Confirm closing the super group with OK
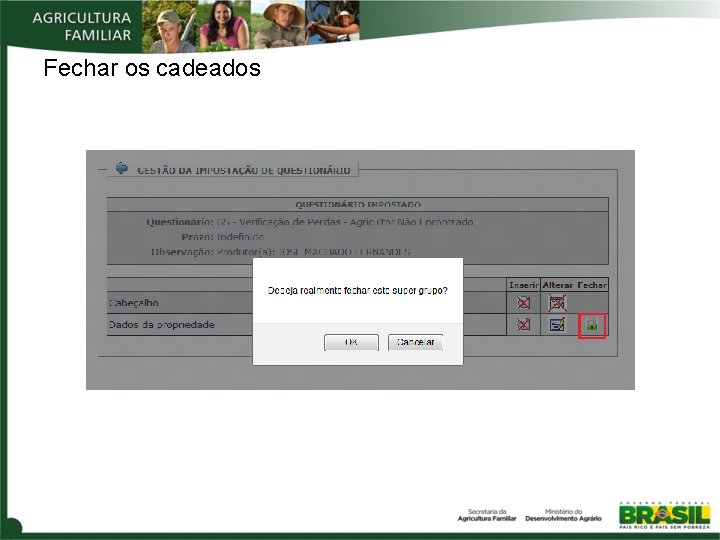This screenshot has height=540, width=720. pyautogui.click(x=351, y=342)
